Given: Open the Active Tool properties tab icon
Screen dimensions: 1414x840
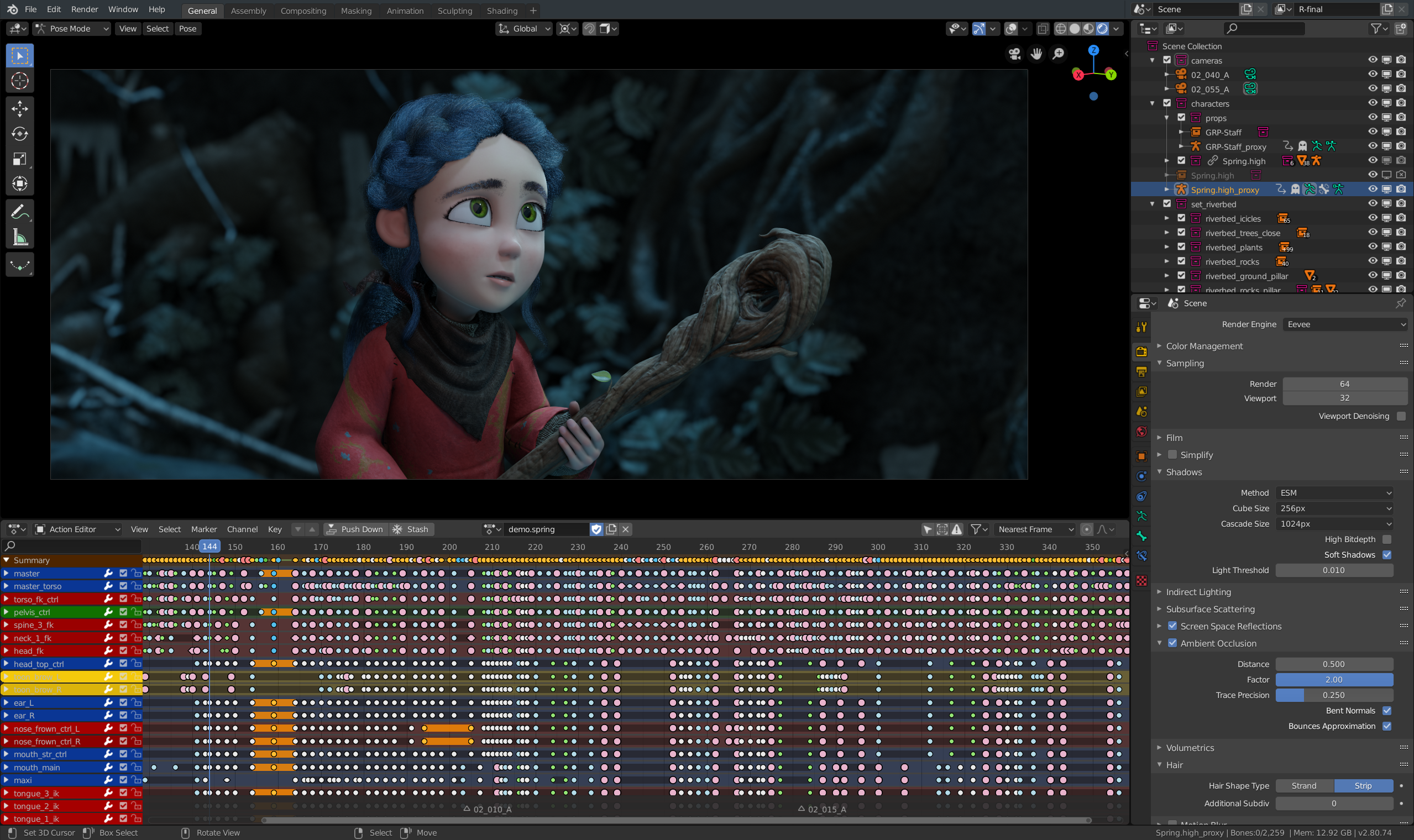Looking at the screenshot, I should click(x=1141, y=327).
